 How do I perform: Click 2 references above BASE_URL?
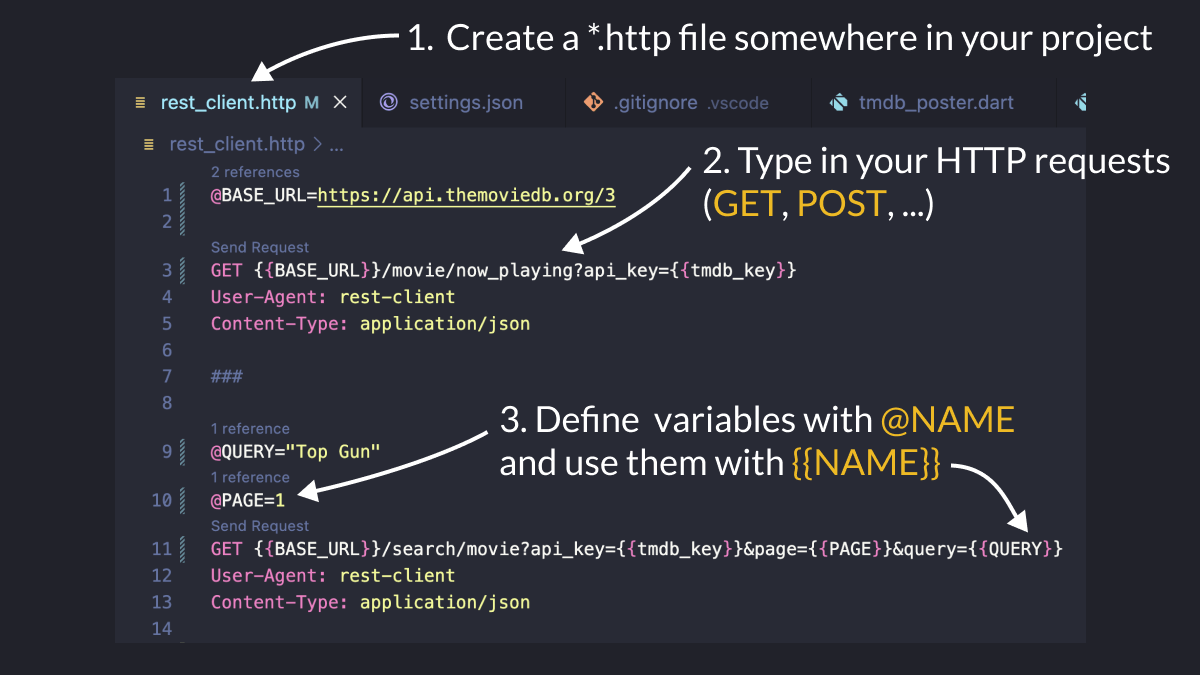tap(256, 172)
